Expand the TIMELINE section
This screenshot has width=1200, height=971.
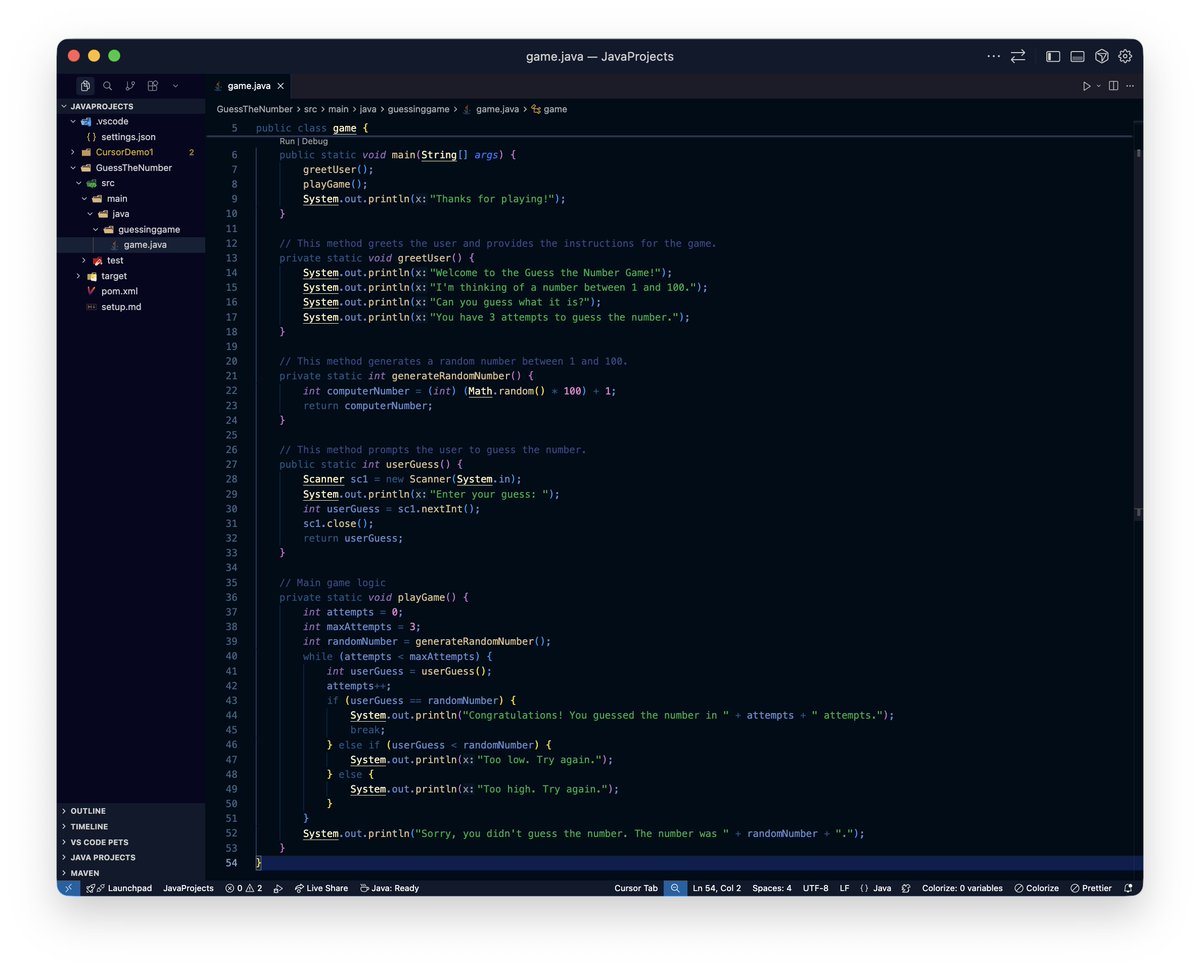pyautogui.click(x=131, y=827)
